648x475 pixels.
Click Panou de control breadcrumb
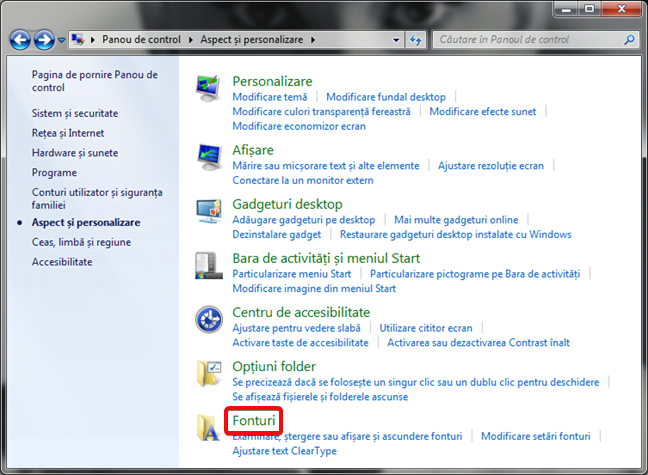pos(141,40)
